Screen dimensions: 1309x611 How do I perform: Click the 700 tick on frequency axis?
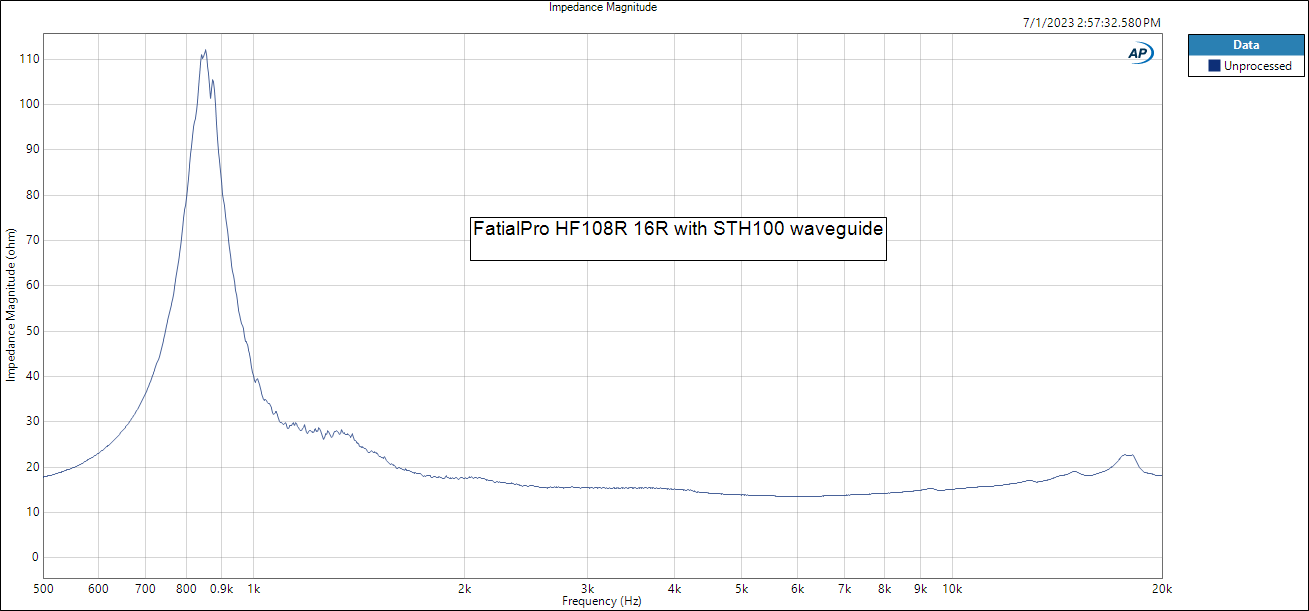click(145, 588)
